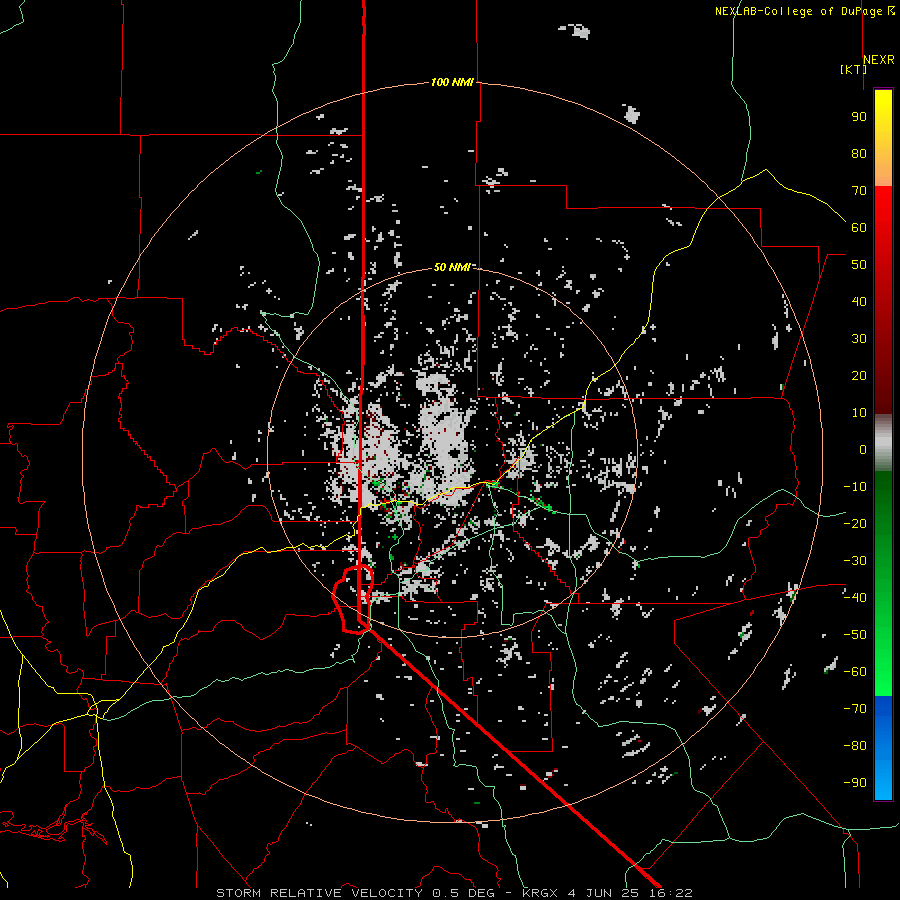Click the 100 NMI range ring label
Image resolution: width=900 pixels, height=900 pixels.
click(x=452, y=82)
